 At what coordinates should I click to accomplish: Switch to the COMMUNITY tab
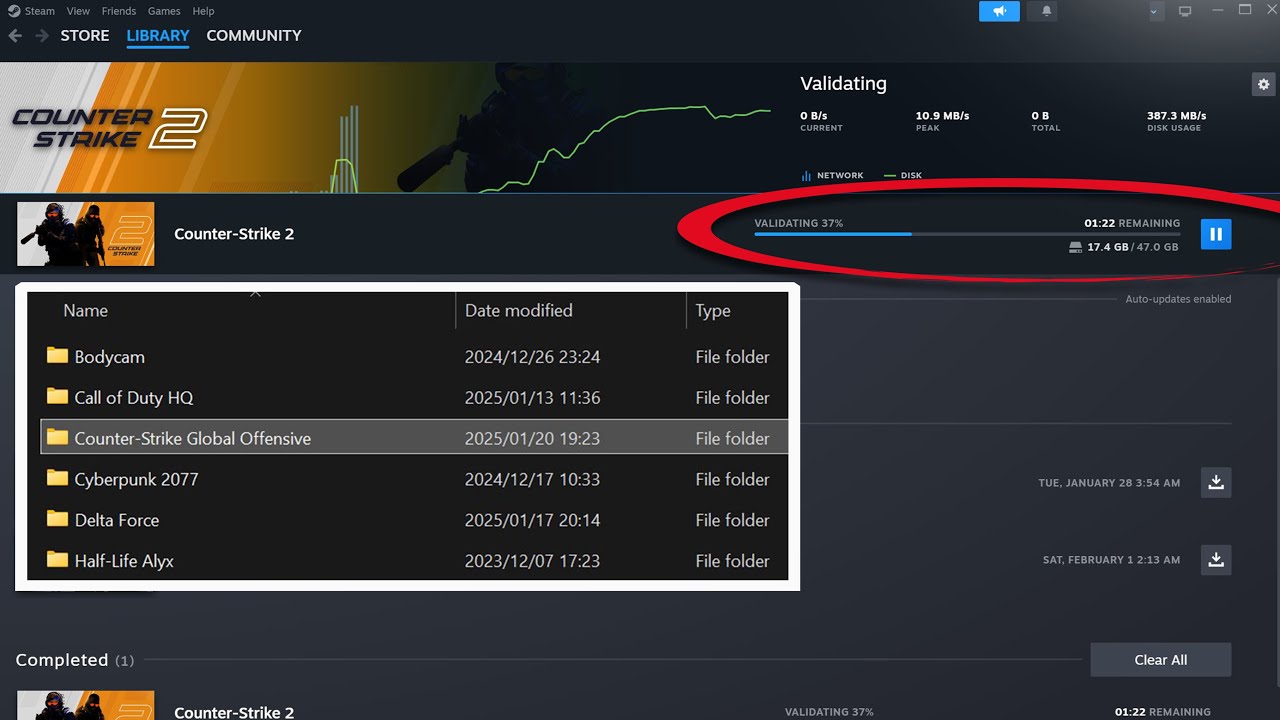coord(254,35)
